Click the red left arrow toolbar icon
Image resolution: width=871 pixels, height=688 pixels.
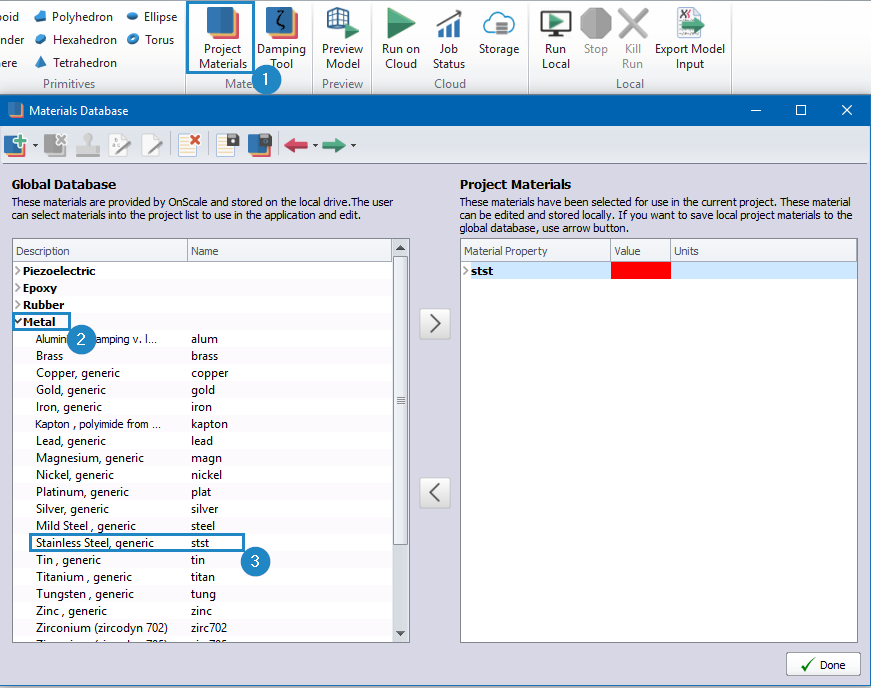point(296,145)
